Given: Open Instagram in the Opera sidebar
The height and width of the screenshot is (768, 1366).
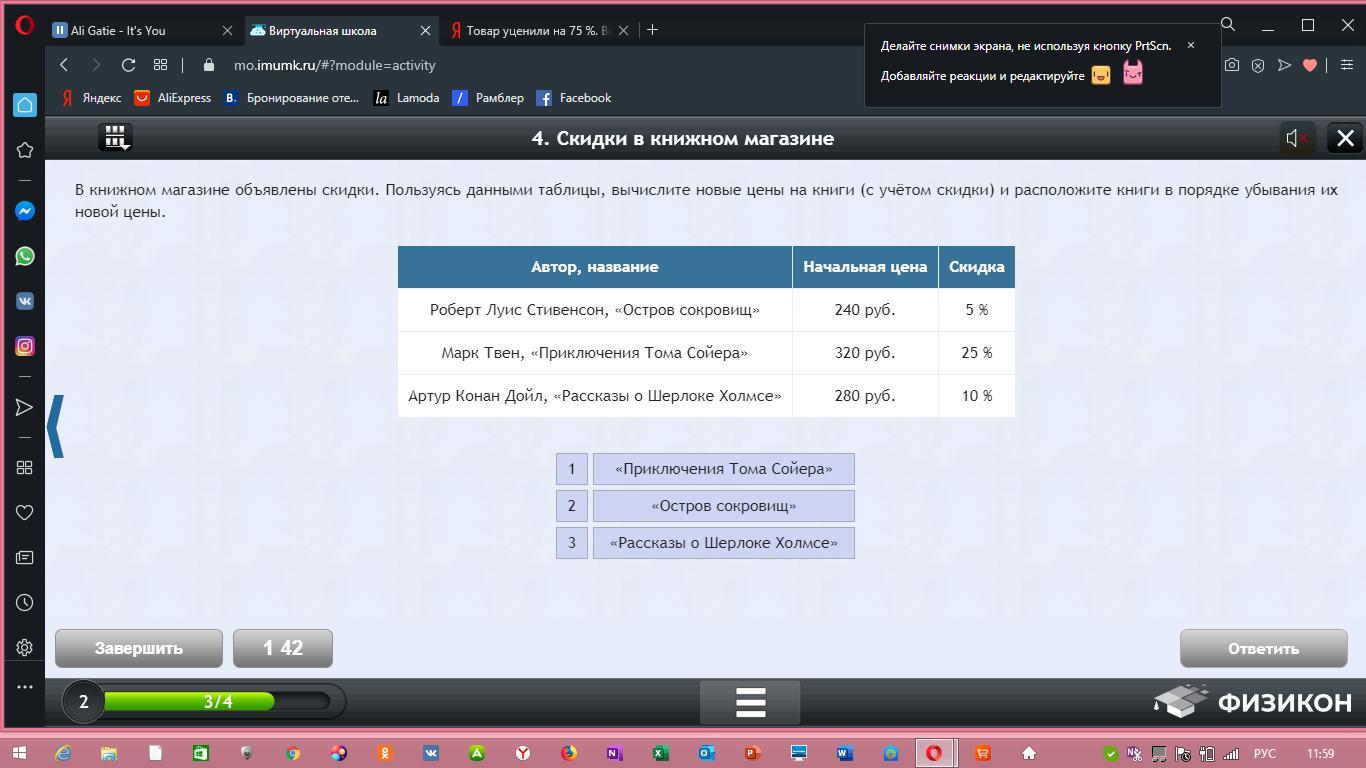Looking at the screenshot, I should click(25, 346).
